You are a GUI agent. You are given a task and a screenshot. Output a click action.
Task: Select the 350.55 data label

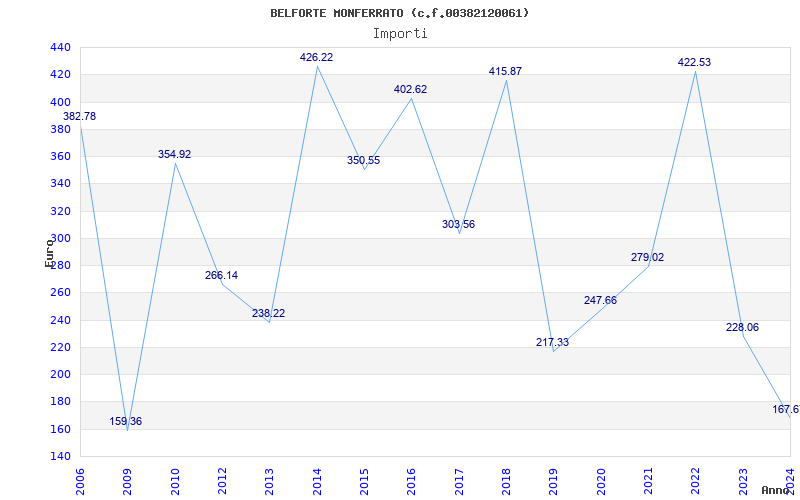363,160
